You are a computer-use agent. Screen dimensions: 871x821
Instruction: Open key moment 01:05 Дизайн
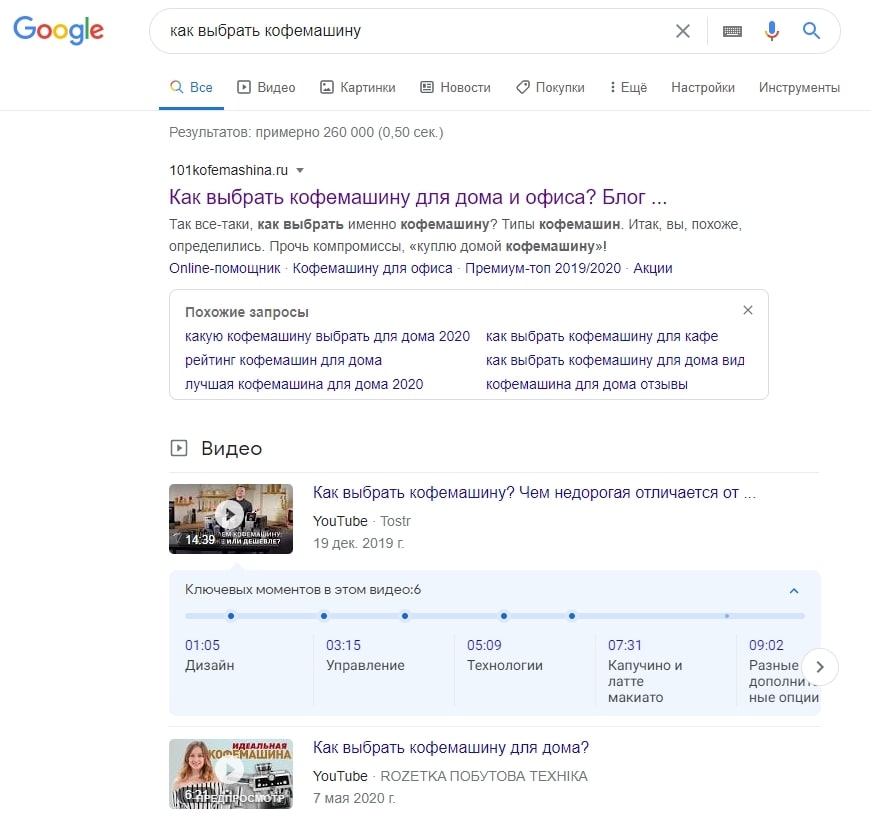click(209, 655)
